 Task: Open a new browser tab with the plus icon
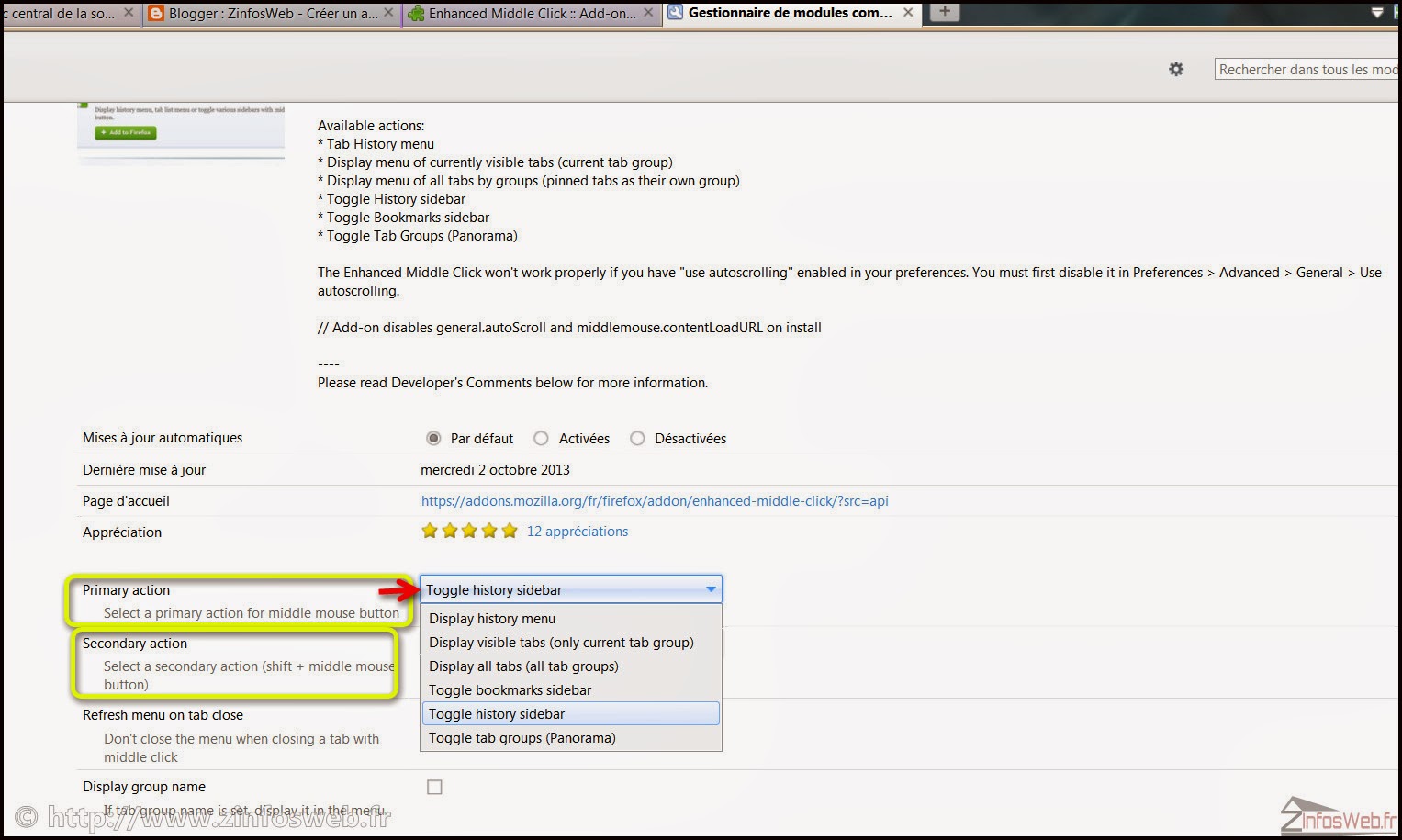point(944,13)
